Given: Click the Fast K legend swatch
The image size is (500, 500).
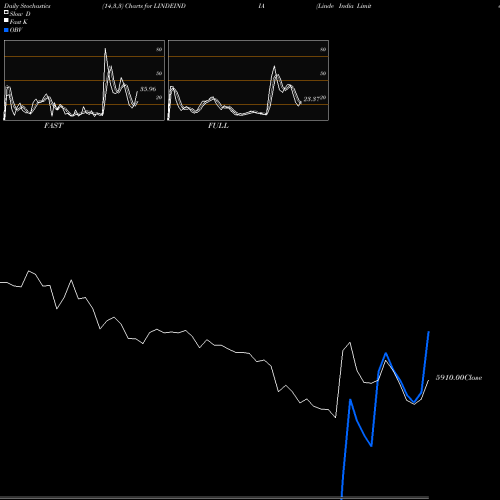Looking at the screenshot, I should 6,21.
